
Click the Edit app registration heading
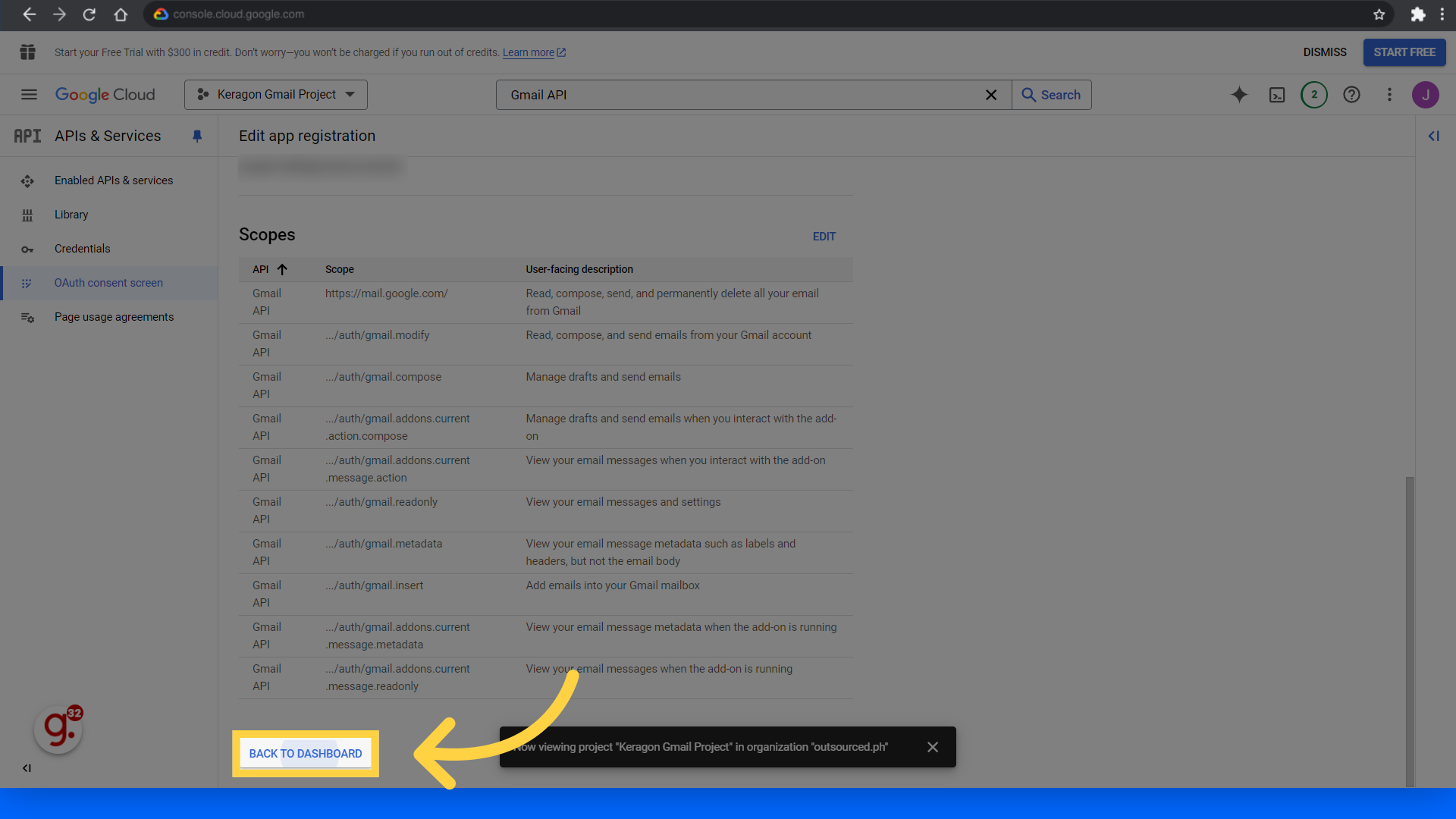307,136
